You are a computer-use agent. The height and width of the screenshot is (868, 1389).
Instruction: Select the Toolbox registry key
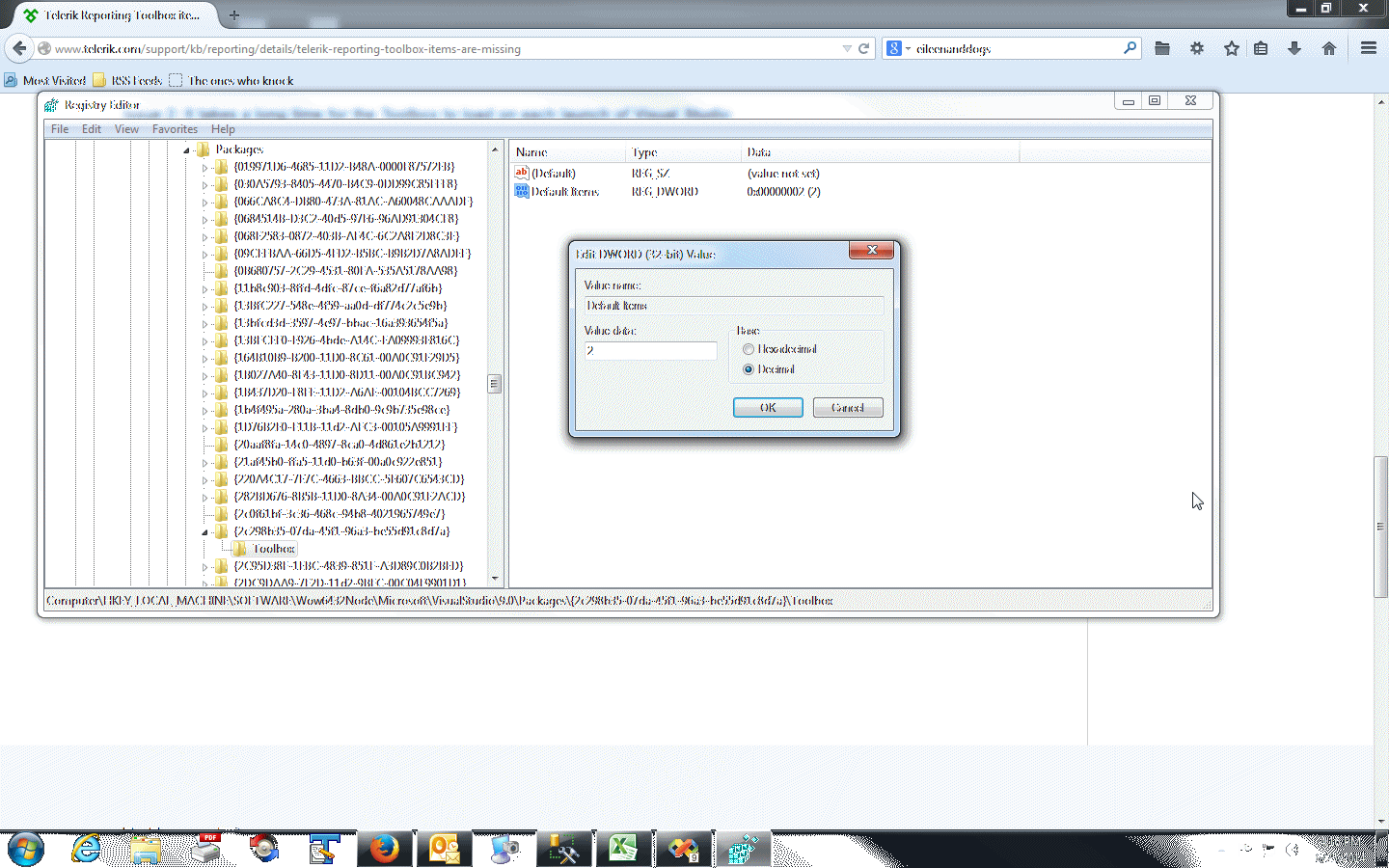point(274,549)
